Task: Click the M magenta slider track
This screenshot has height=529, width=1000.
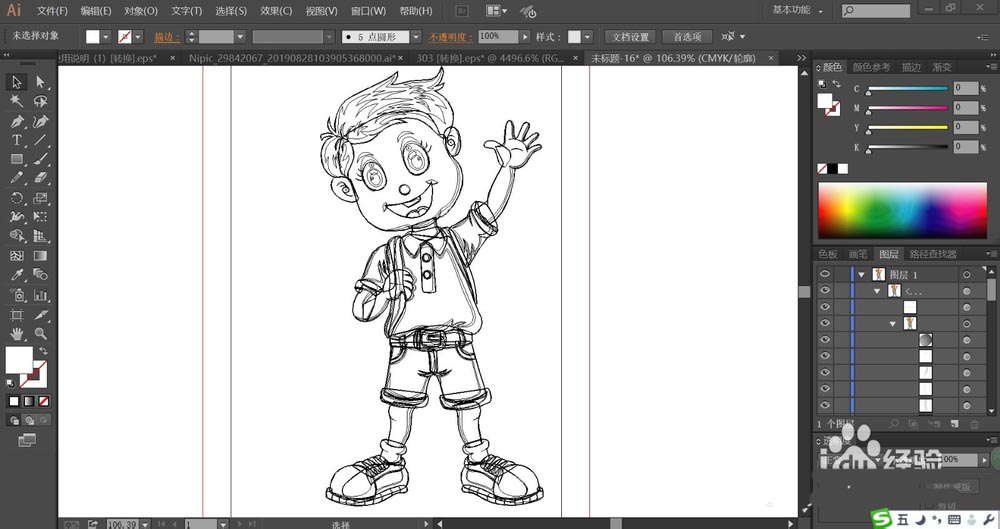Action: point(908,108)
